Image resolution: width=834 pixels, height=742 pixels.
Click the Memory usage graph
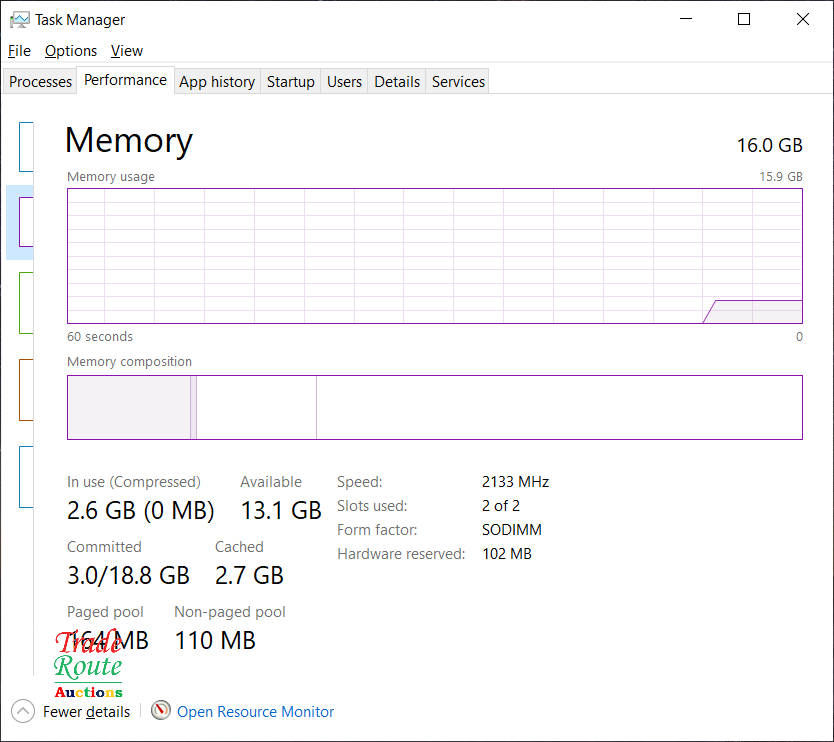tap(434, 256)
